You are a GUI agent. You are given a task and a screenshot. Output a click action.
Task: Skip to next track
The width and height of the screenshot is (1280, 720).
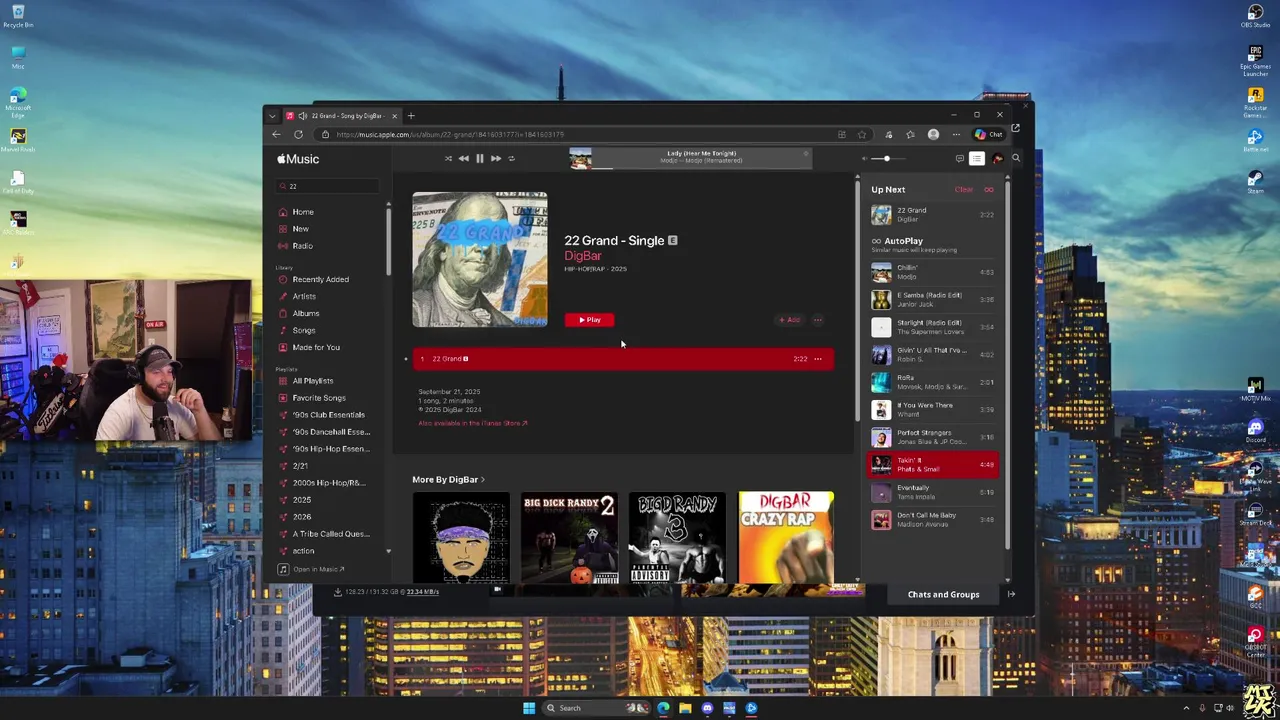pos(495,158)
